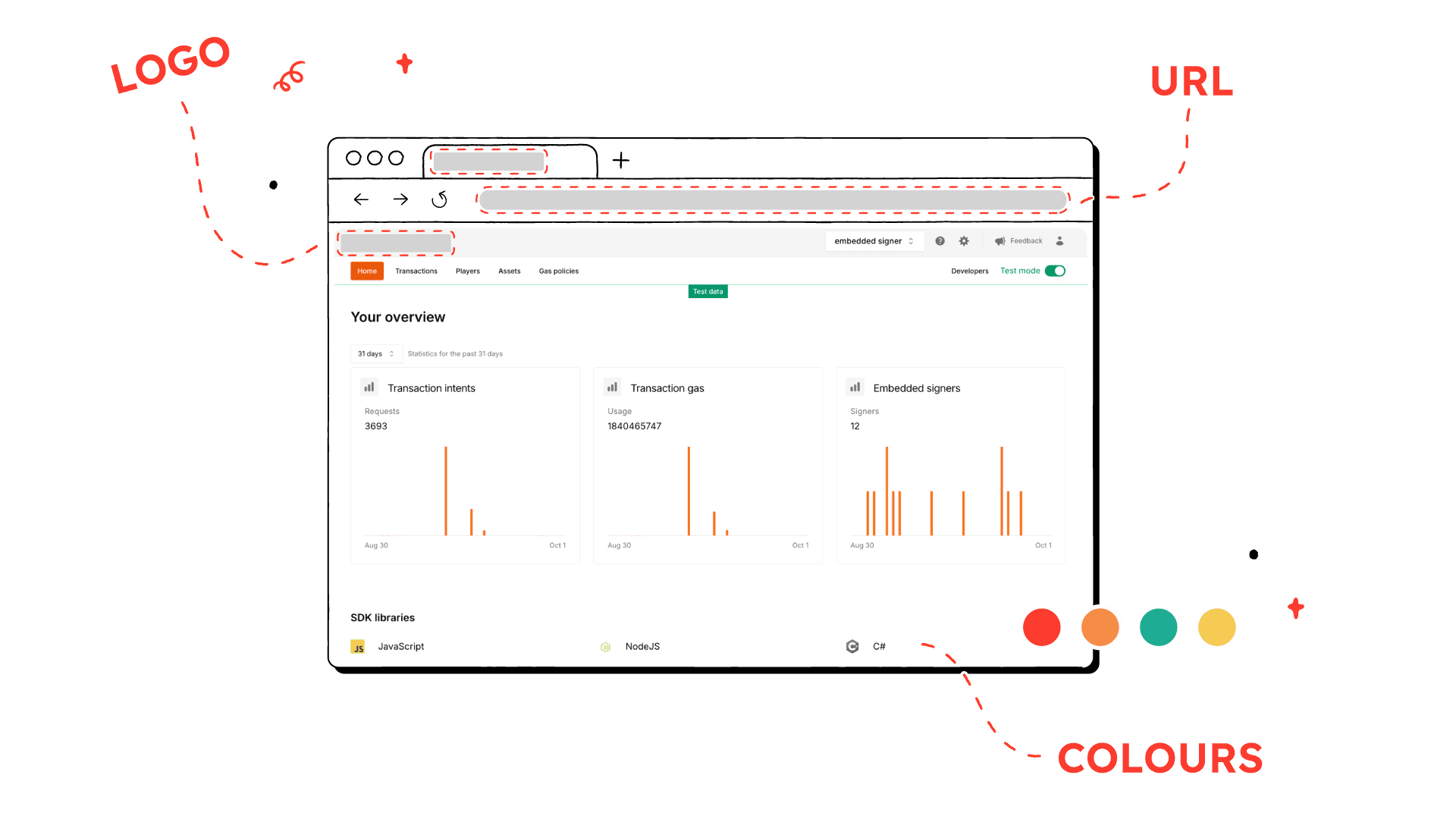This screenshot has width=1456, height=819.
Task: Click the Assets navigation tab
Action: tap(509, 271)
